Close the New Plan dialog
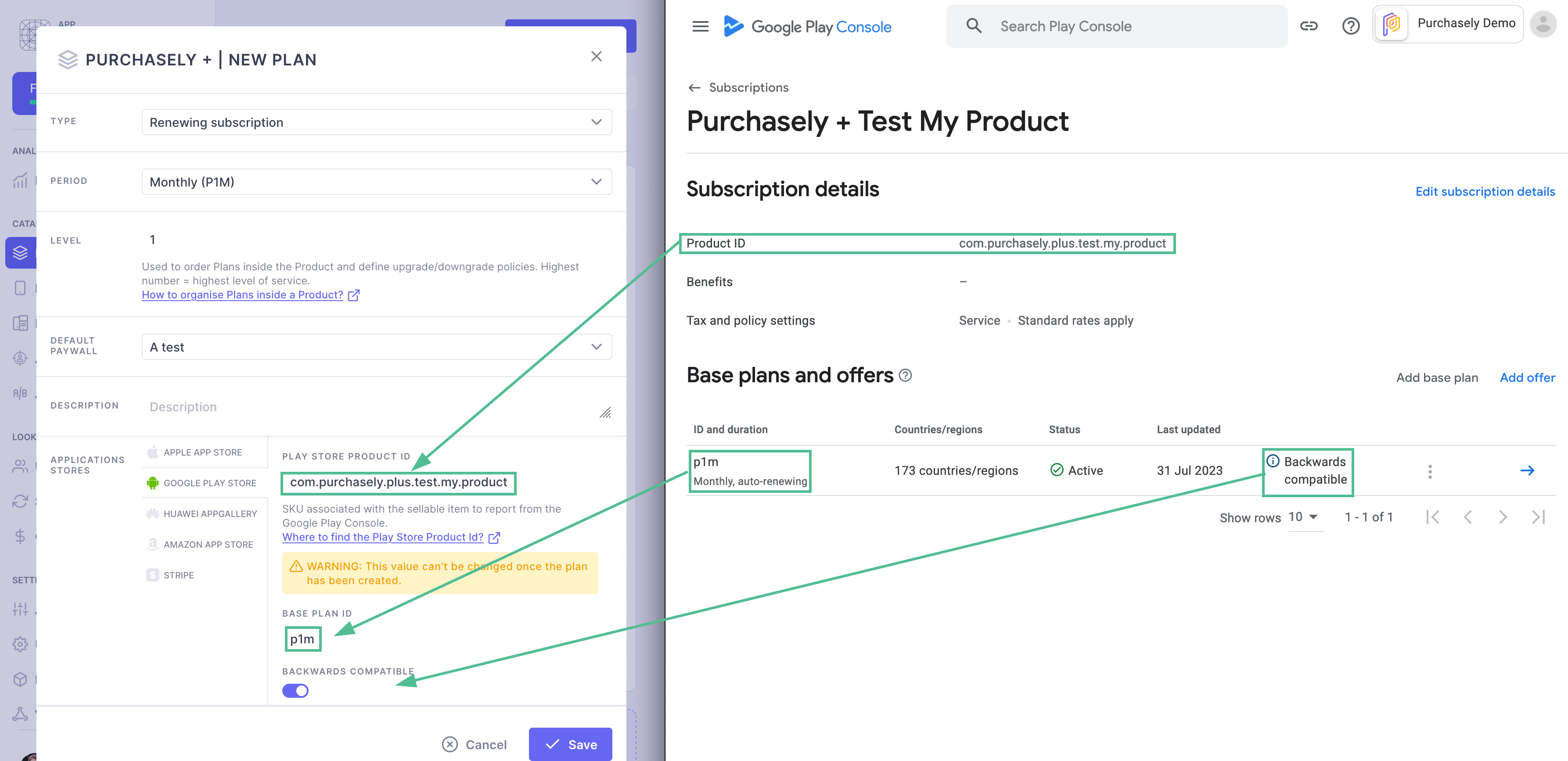The width and height of the screenshot is (1568, 761). tap(596, 57)
